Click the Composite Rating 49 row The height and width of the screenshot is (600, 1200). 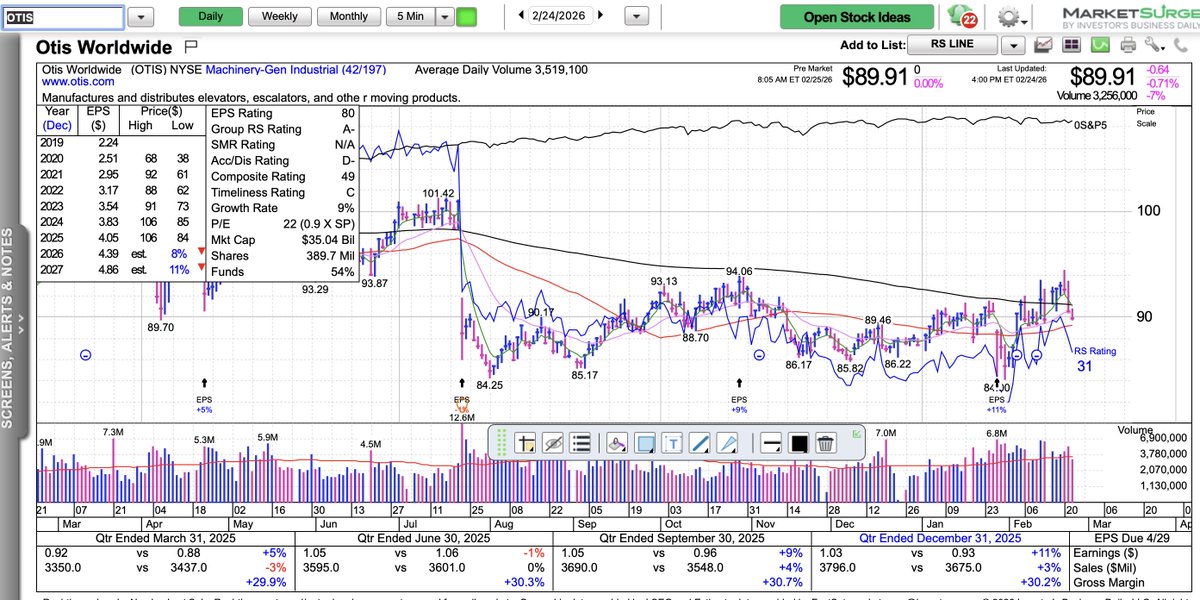(x=282, y=176)
